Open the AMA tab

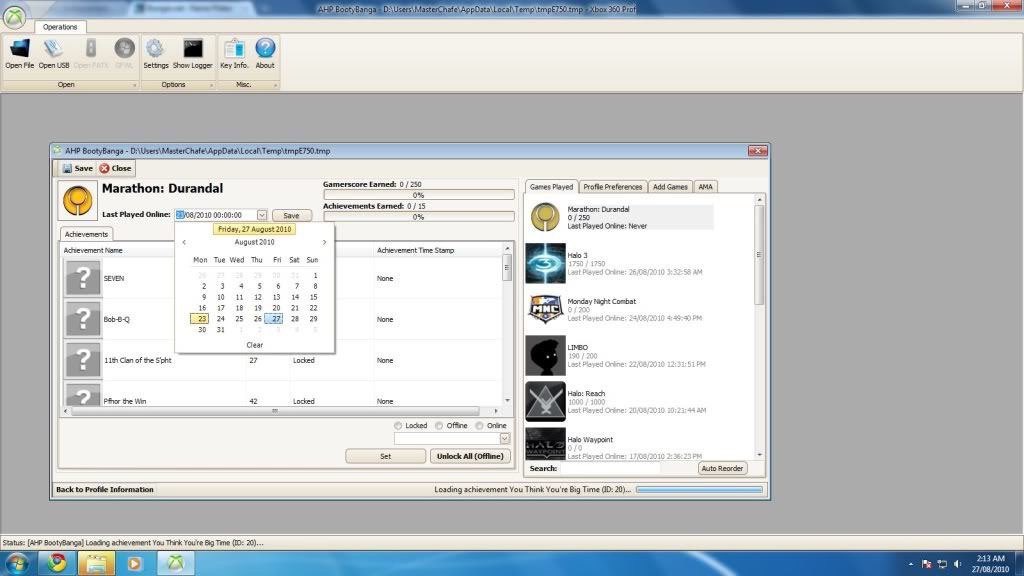pos(705,187)
